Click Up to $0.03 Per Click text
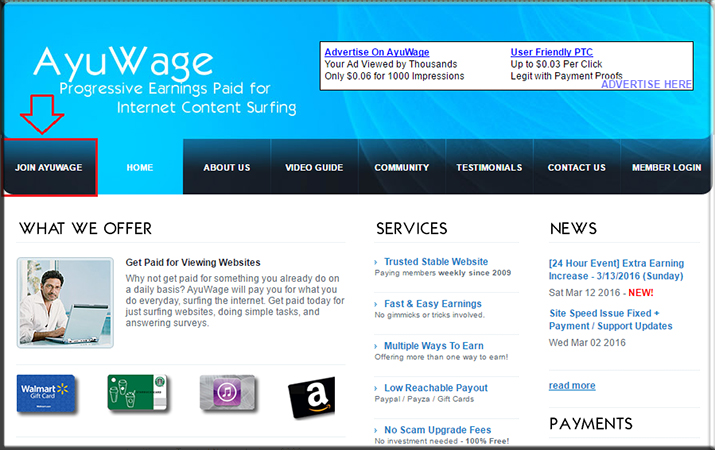This screenshot has height=450, width=715. tap(556, 64)
